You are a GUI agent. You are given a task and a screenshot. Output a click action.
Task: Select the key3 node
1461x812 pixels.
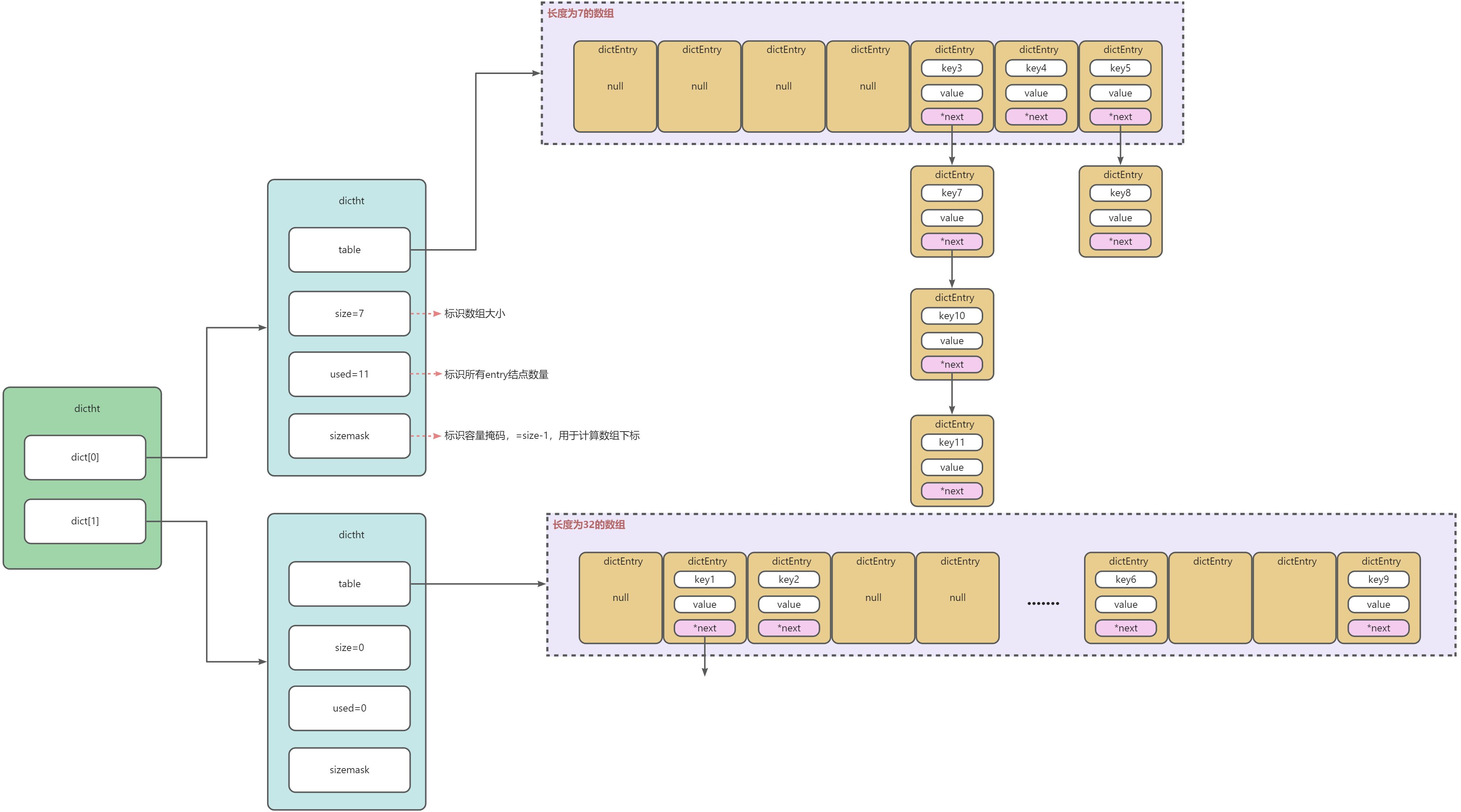pyautogui.click(x=952, y=68)
